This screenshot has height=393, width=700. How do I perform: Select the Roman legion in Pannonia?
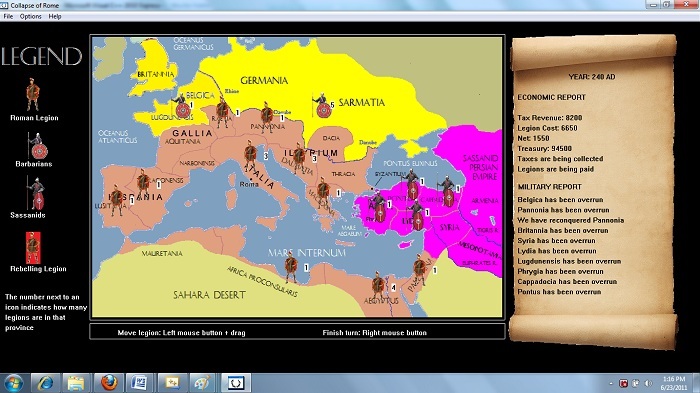[267, 117]
